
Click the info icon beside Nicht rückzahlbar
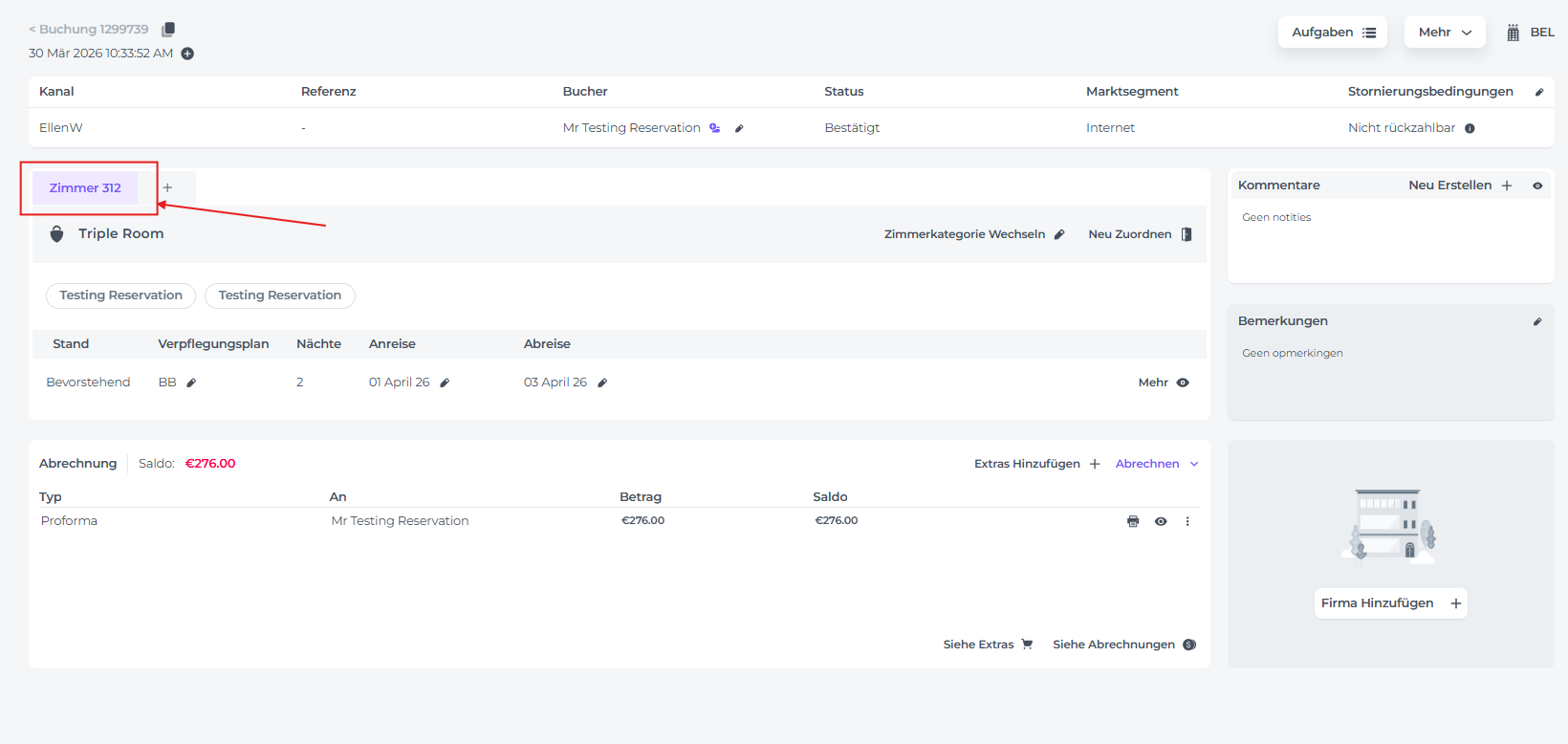(x=1470, y=128)
